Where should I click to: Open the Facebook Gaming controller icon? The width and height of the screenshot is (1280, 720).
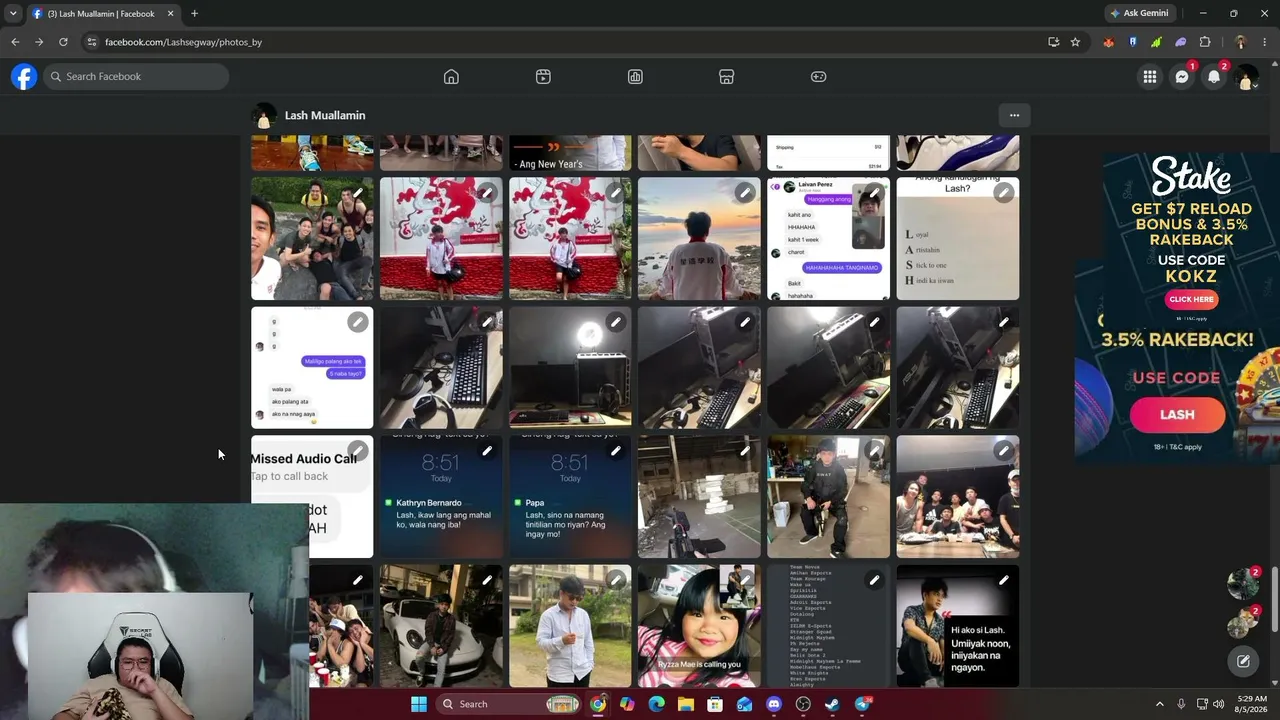click(819, 77)
